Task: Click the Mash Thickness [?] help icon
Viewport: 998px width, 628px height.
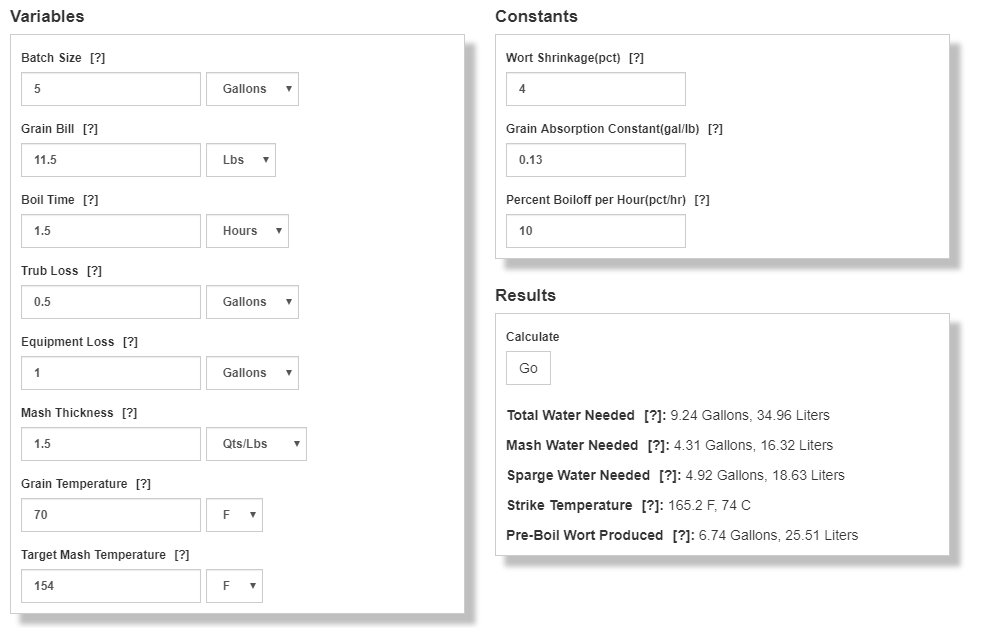Action: coord(129,413)
